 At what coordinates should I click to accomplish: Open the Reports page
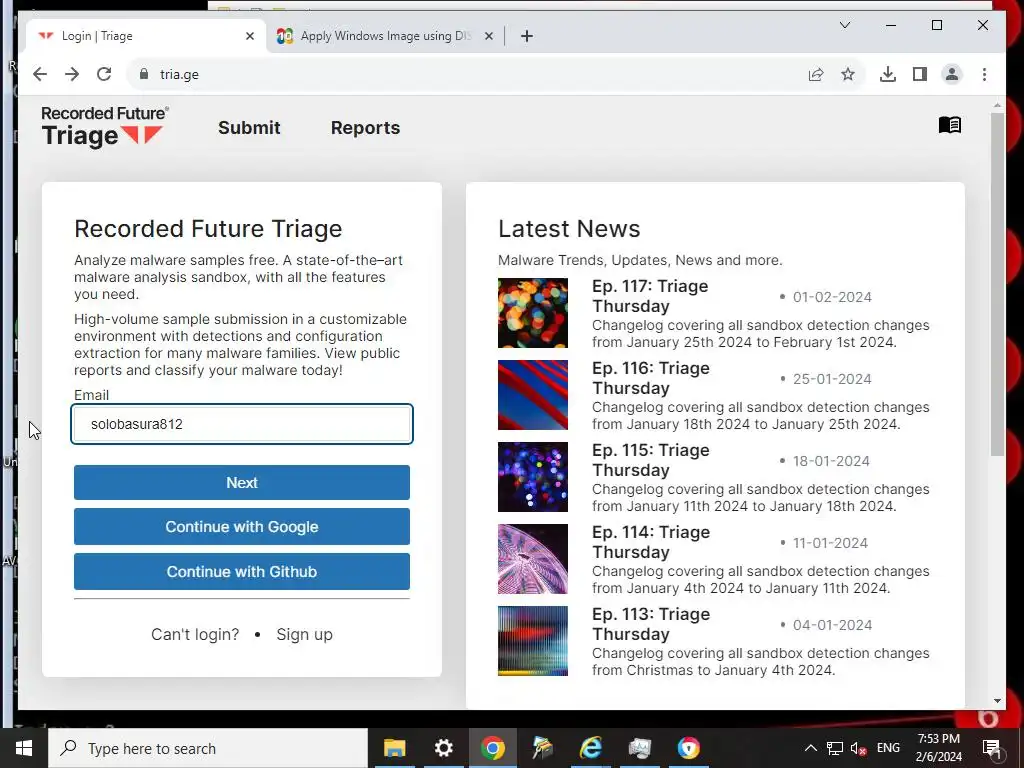365,127
